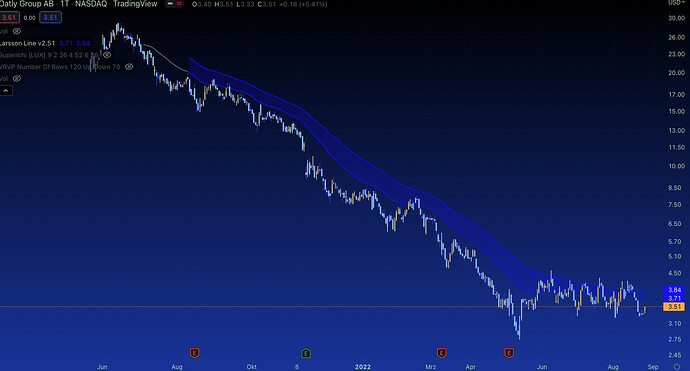This screenshot has width=690, height=371.
Task: Click the grey dash market-status pill in title
Action: point(170,4)
